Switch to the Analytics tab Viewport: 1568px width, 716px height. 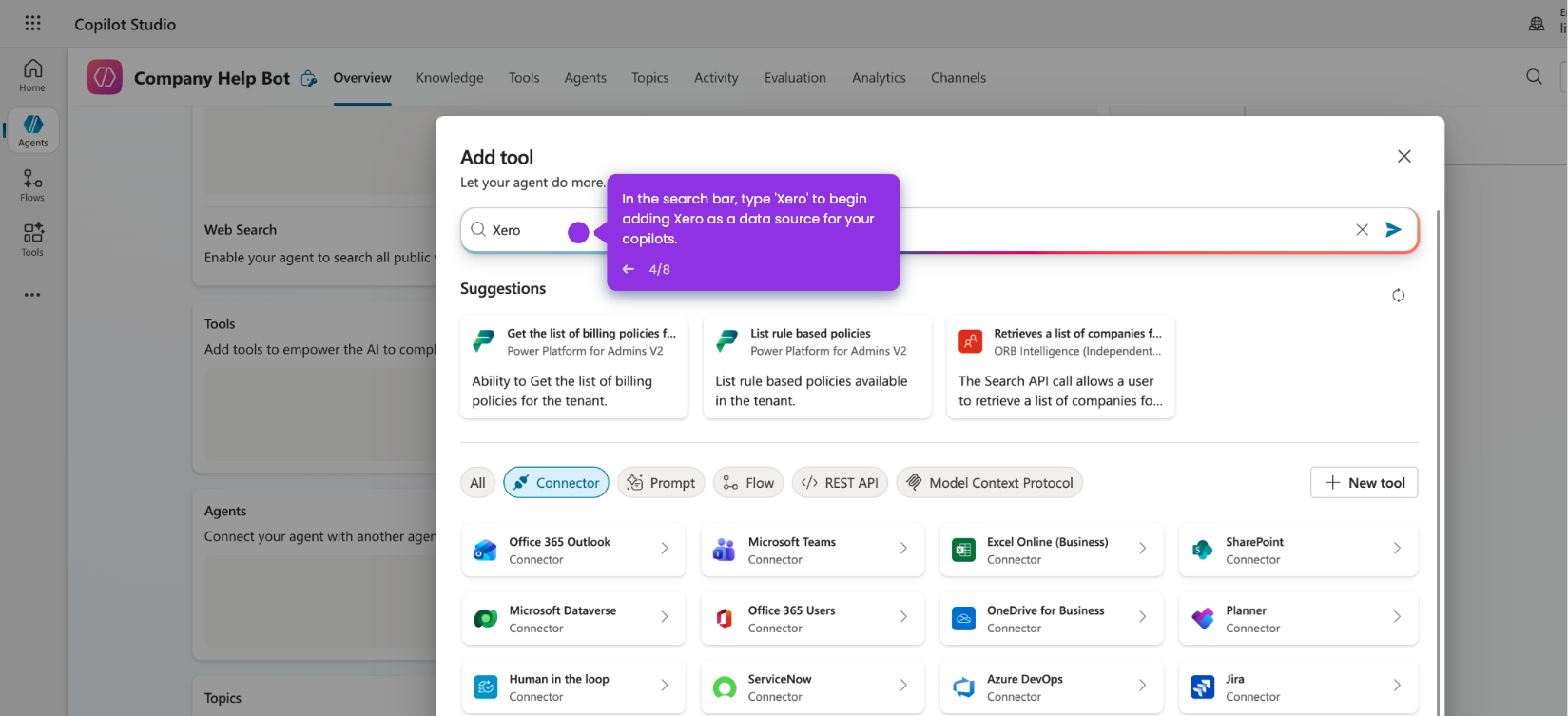[x=879, y=78]
